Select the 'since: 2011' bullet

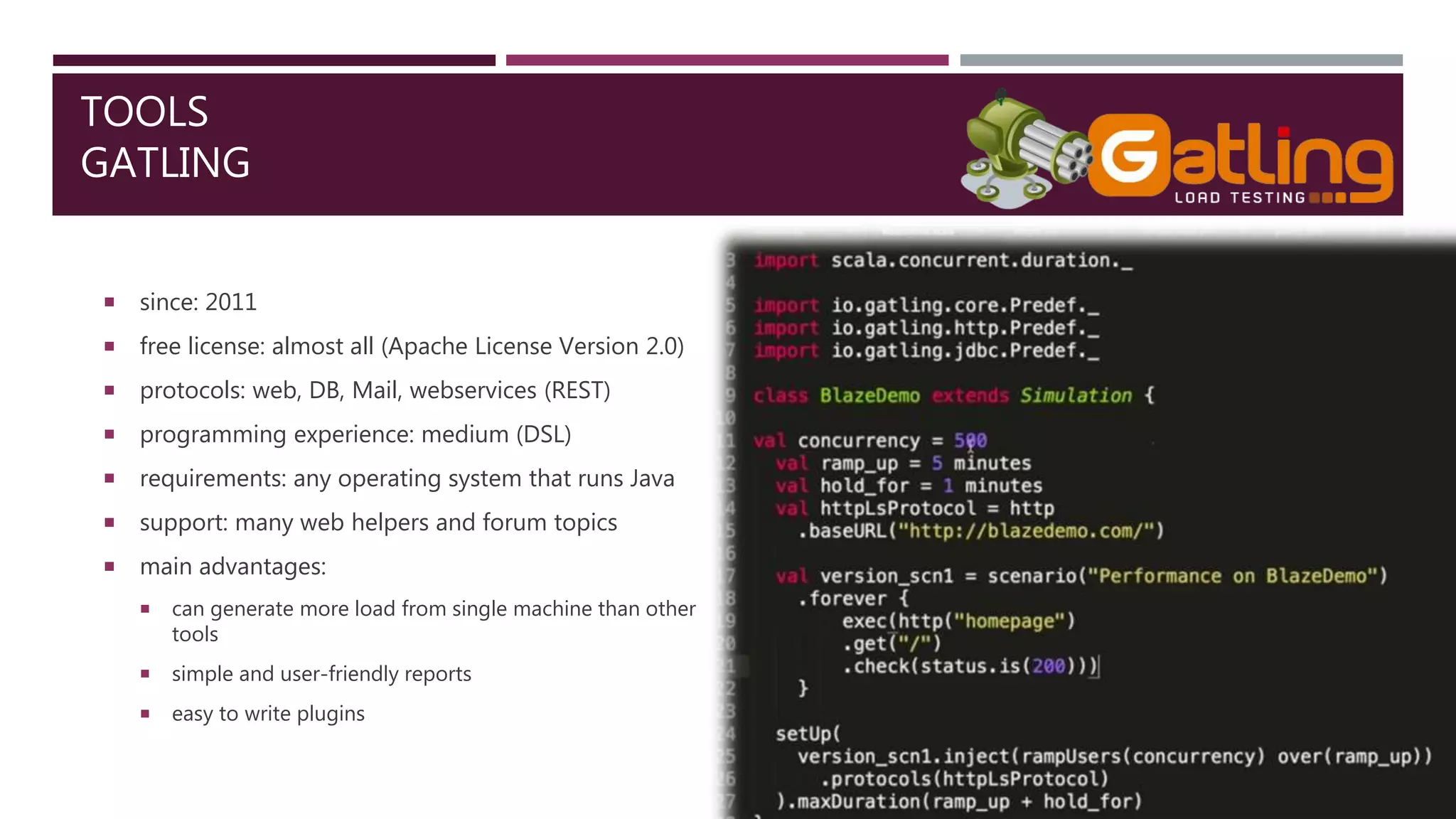(x=198, y=302)
